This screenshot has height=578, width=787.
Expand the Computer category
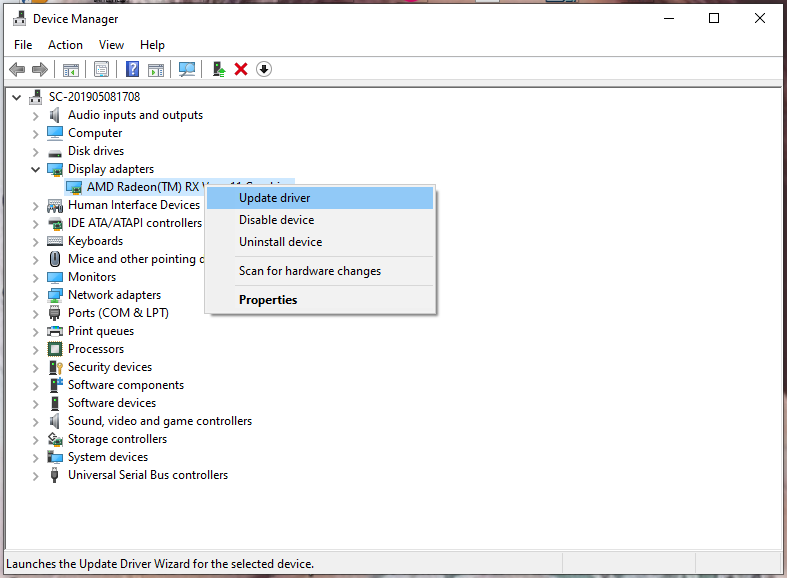pos(35,134)
